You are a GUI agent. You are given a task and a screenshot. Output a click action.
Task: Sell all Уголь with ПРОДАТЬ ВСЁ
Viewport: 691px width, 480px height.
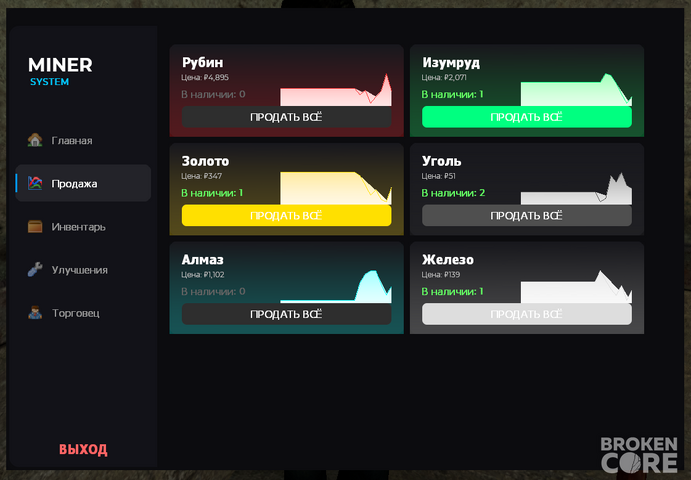pyautogui.click(x=527, y=216)
